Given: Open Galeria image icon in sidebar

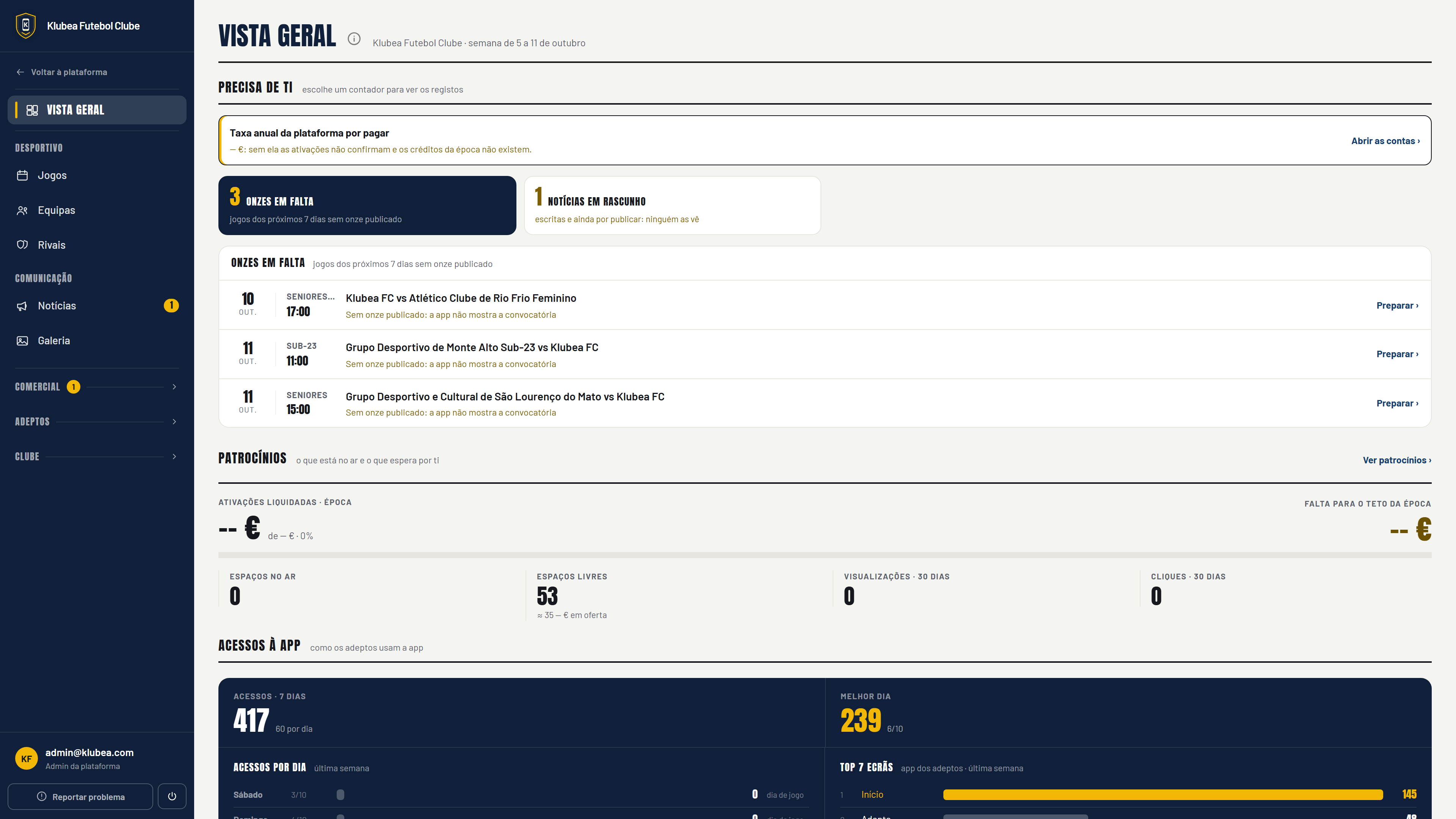Looking at the screenshot, I should (x=23, y=341).
